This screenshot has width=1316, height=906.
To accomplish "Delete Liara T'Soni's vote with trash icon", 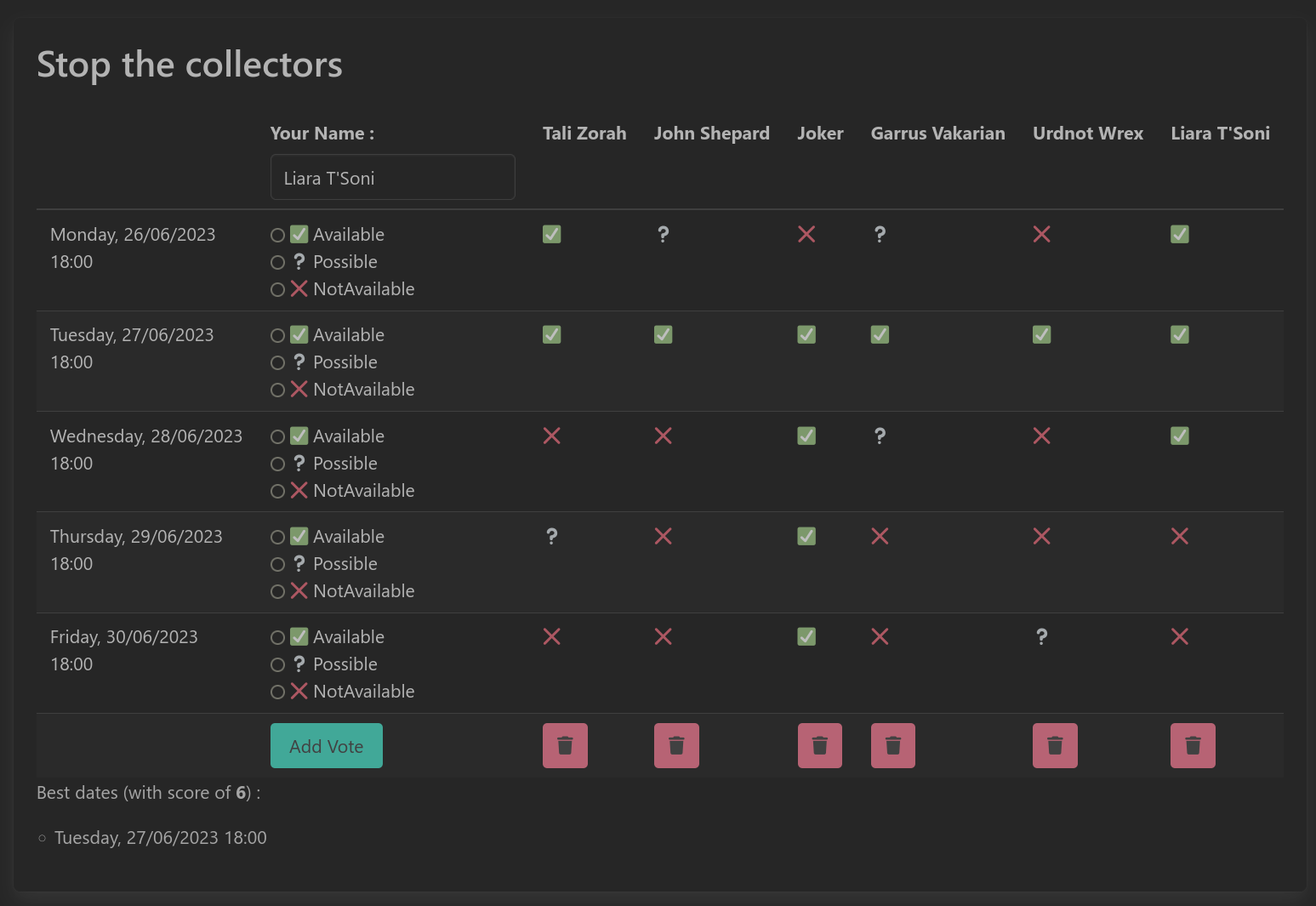I will point(1193,745).
